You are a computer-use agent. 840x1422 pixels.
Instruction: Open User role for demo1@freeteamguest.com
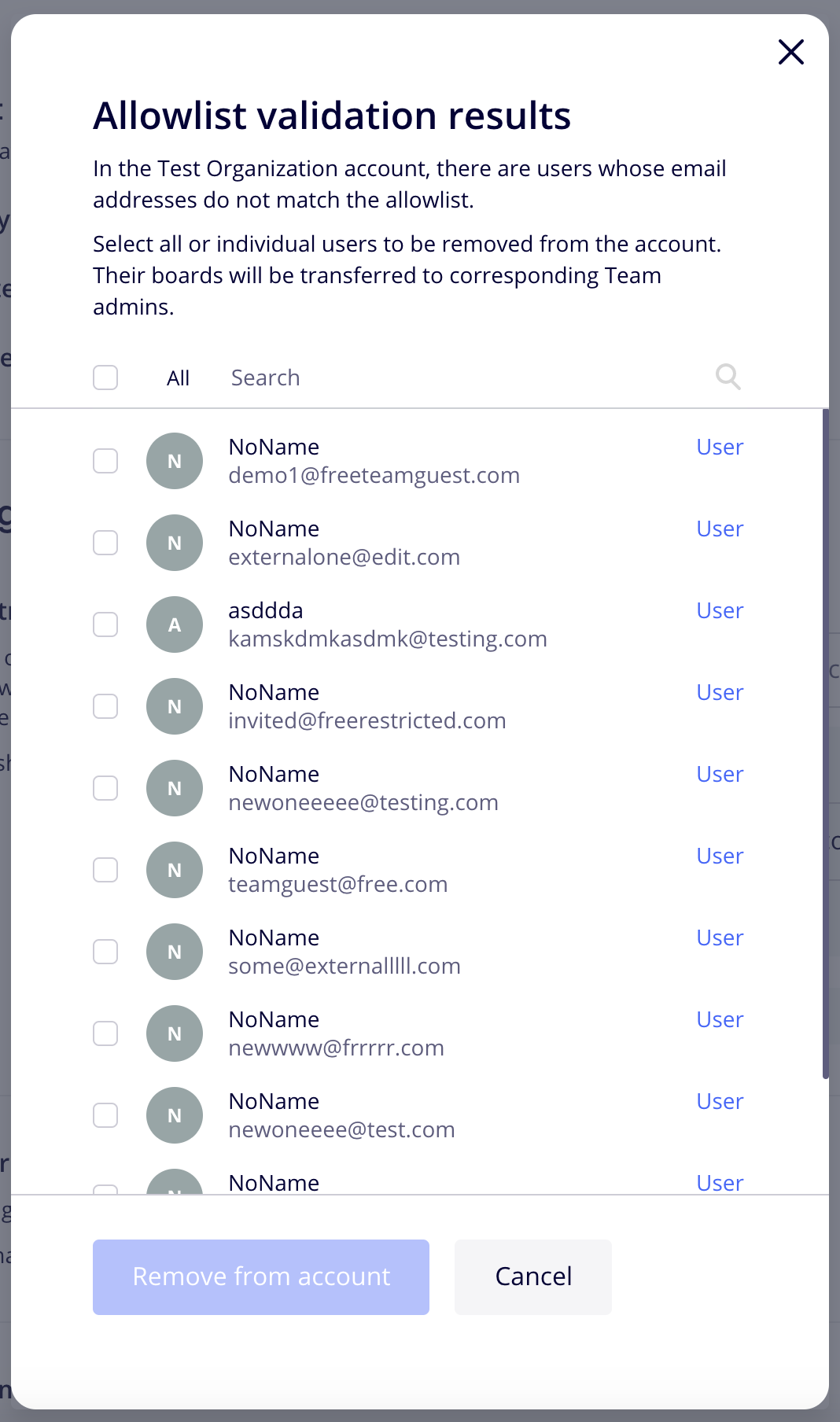point(719,447)
